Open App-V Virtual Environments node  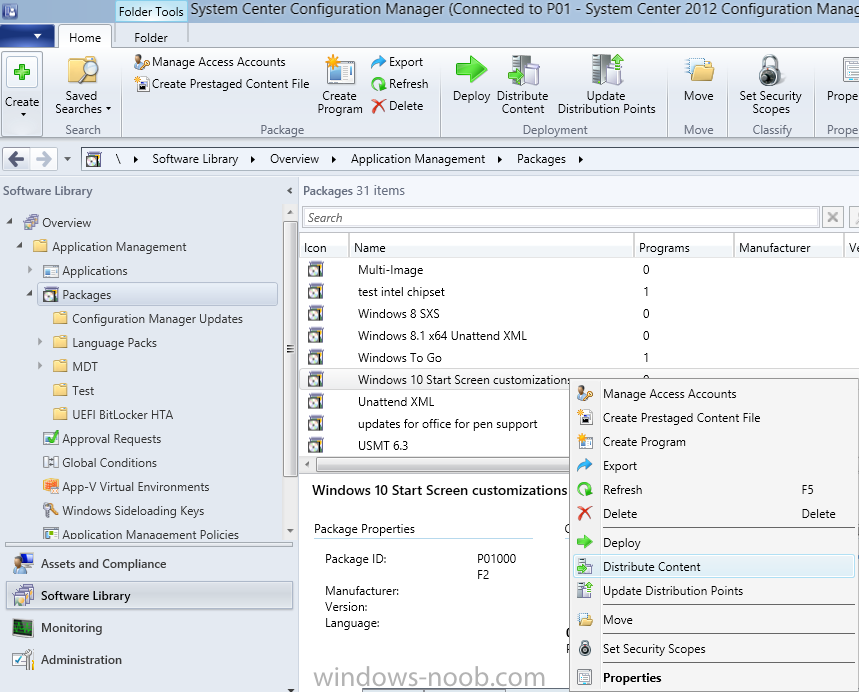pos(127,487)
